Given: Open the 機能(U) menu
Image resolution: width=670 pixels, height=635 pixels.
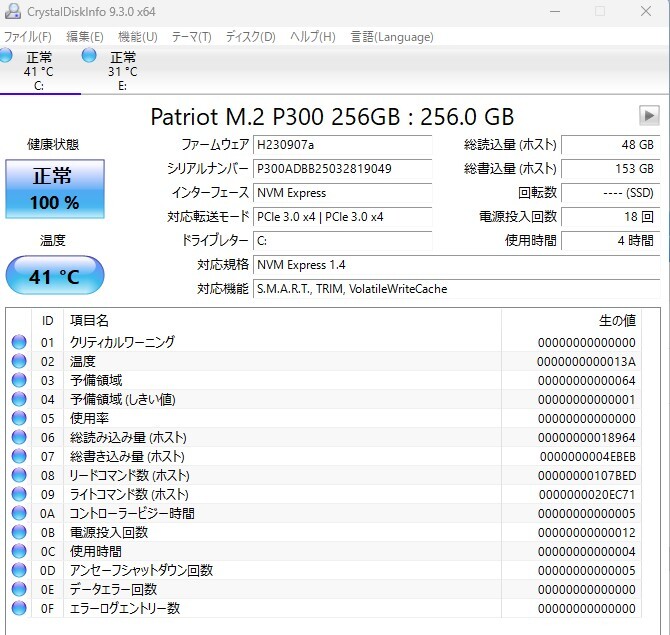Looking at the screenshot, I should 137,37.
